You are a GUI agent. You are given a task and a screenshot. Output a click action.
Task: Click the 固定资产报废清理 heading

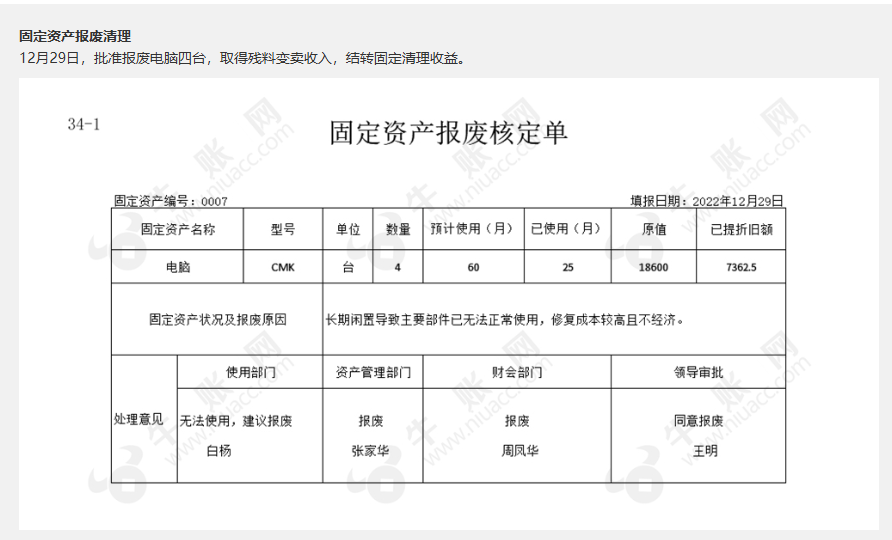click(x=75, y=36)
